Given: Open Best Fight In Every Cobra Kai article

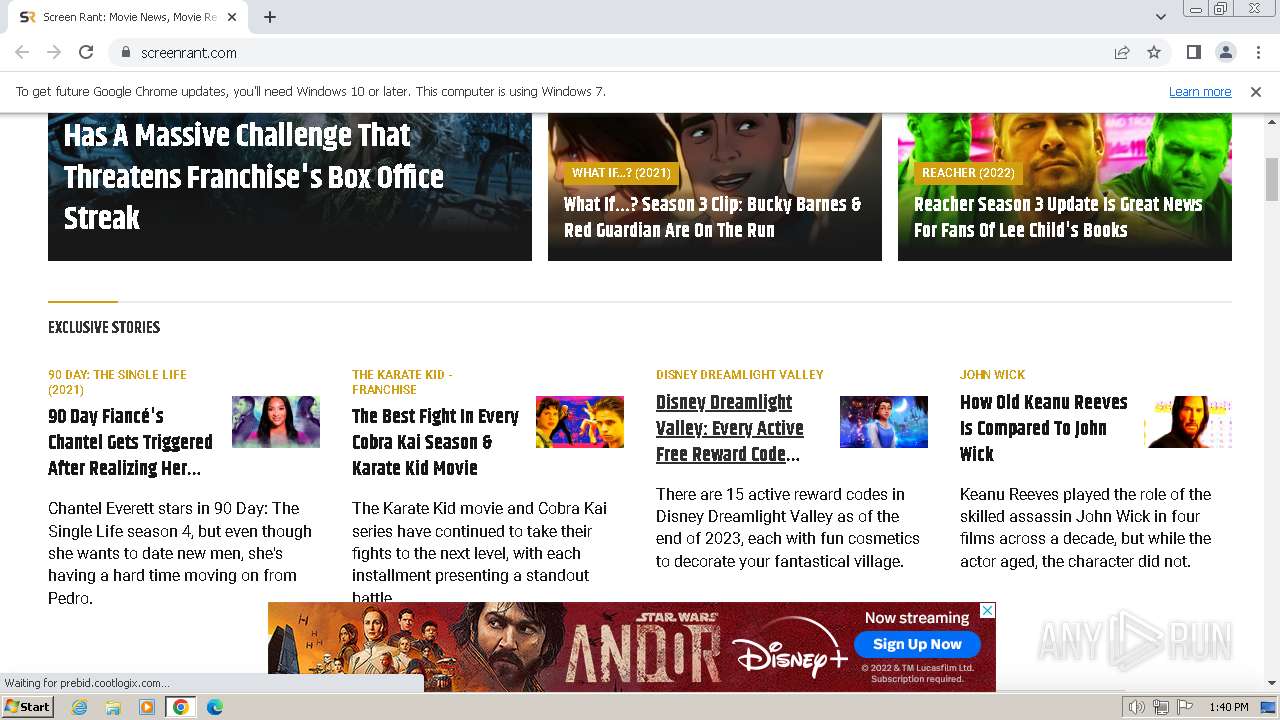Looking at the screenshot, I should (435, 442).
